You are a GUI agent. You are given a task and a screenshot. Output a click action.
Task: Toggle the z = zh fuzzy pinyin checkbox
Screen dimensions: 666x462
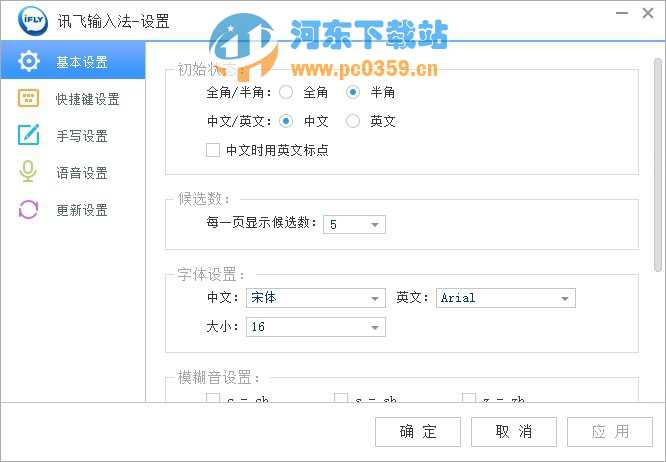[x=469, y=397]
